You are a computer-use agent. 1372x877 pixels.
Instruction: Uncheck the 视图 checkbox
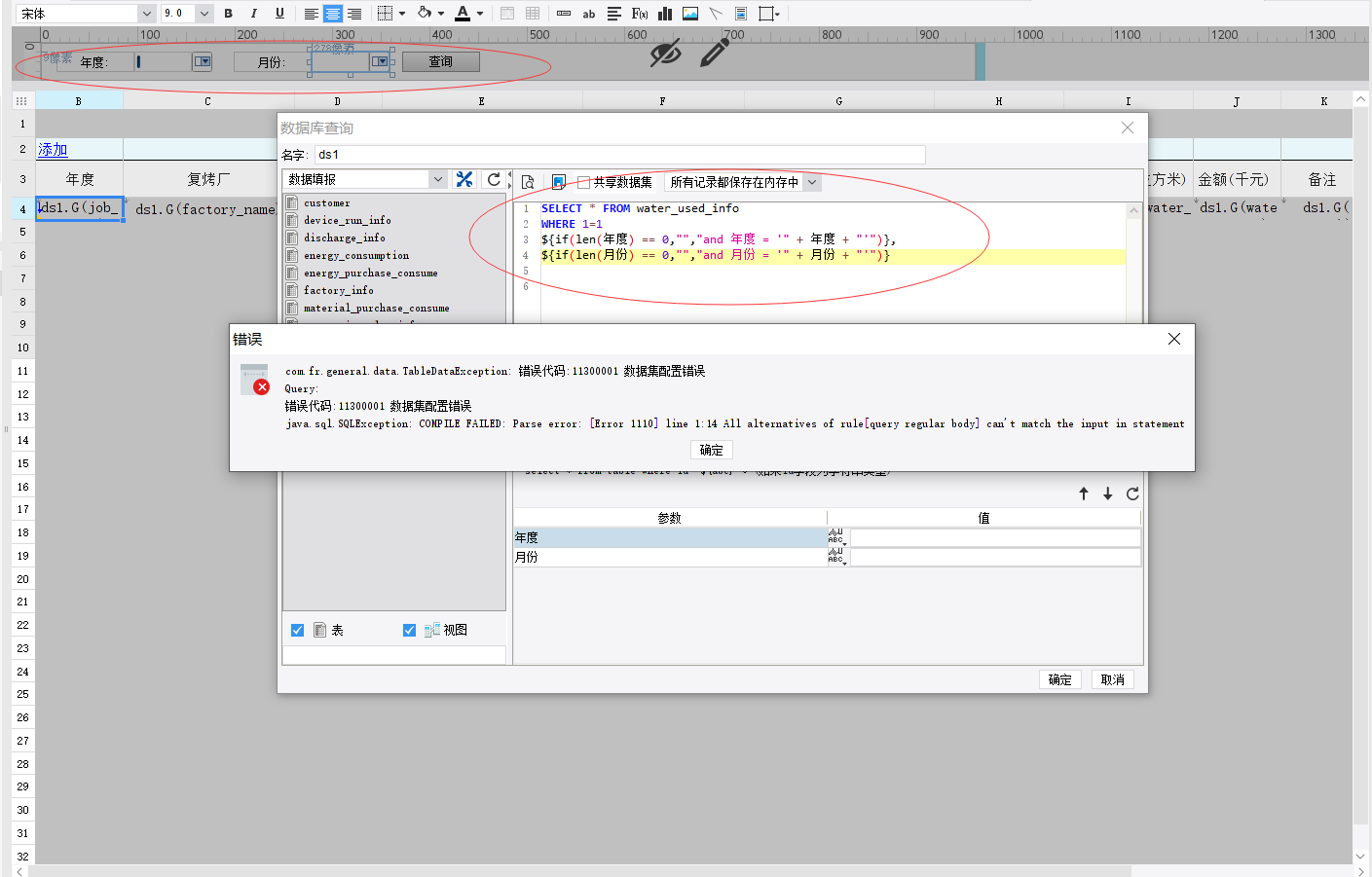coord(409,631)
